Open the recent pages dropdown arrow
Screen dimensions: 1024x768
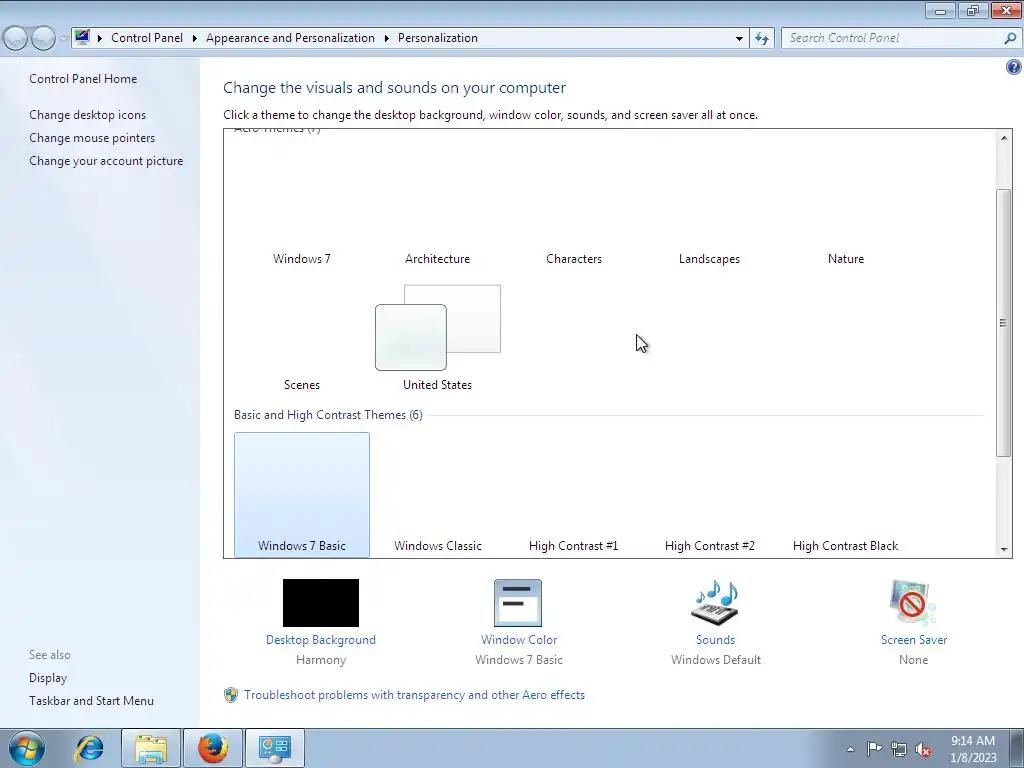tap(63, 38)
